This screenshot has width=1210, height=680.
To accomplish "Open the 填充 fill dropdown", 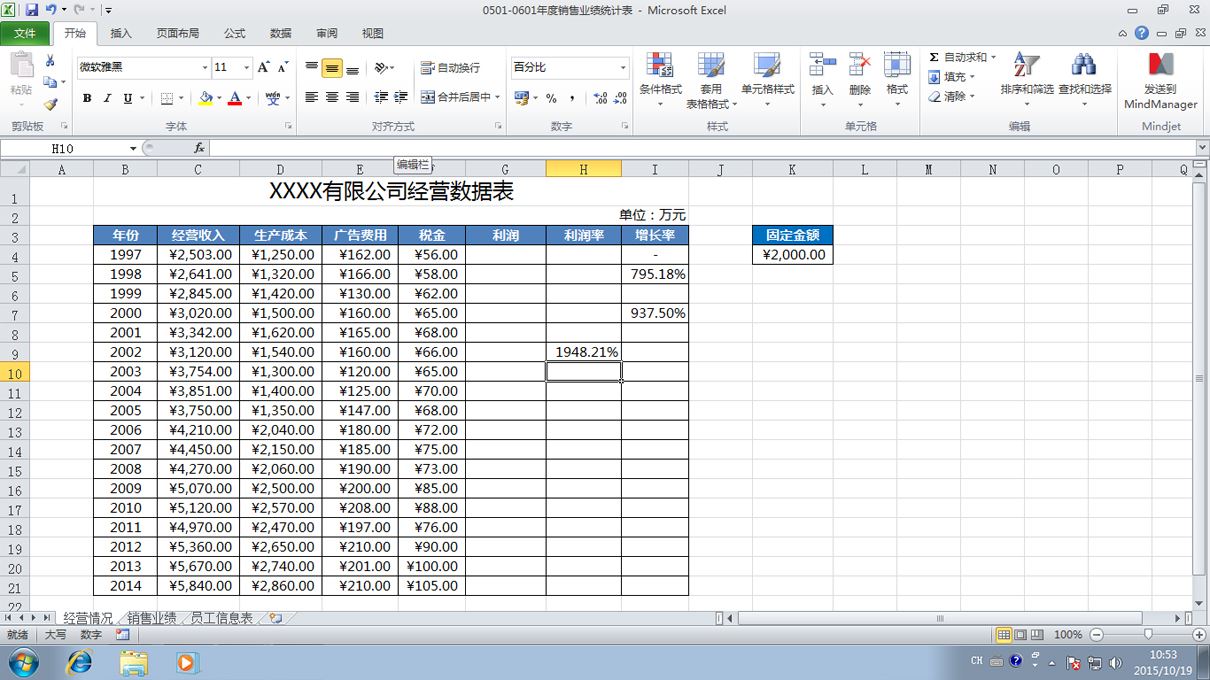I will pos(952,77).
